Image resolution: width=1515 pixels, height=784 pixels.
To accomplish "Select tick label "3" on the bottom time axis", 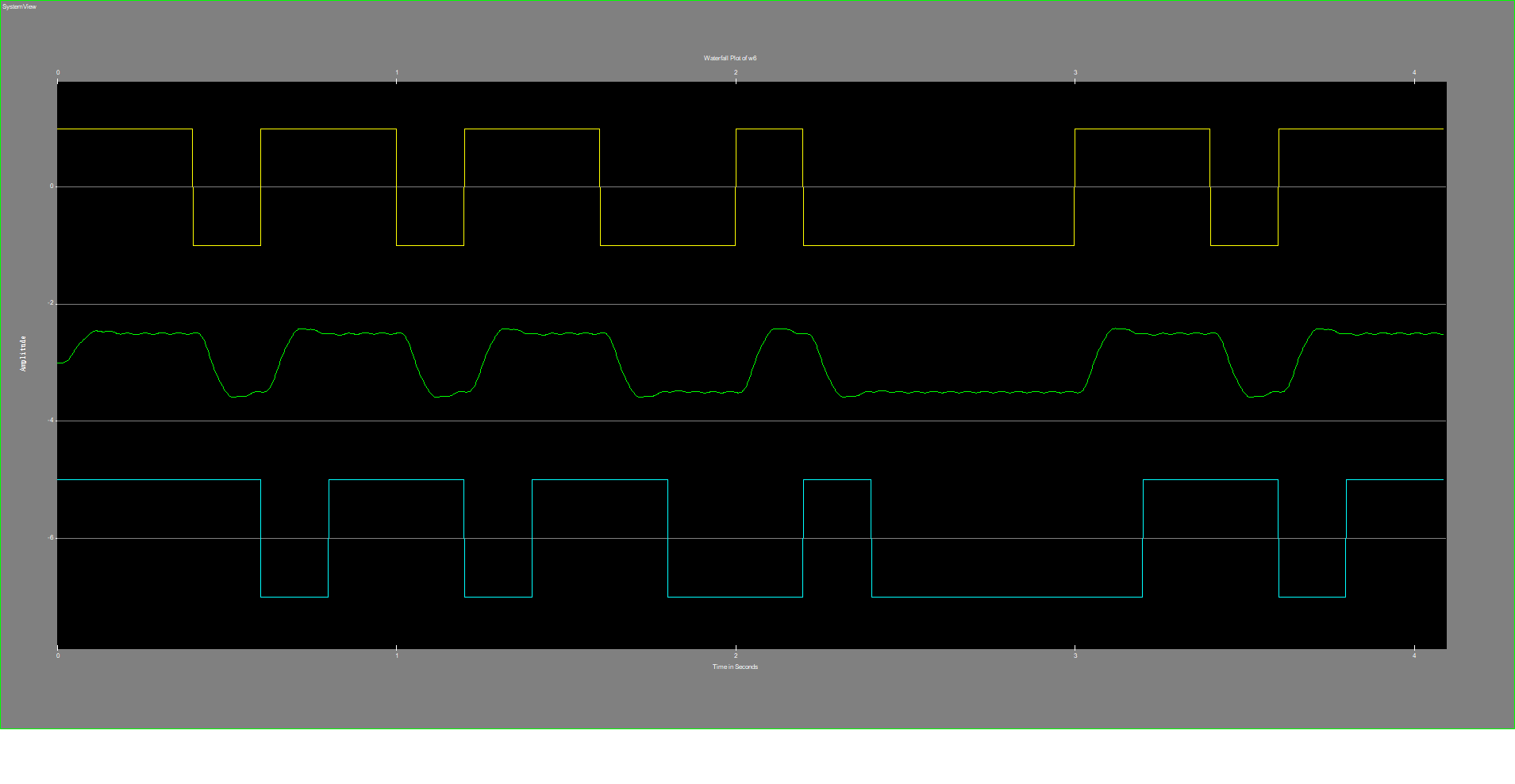I will 1075,655.
